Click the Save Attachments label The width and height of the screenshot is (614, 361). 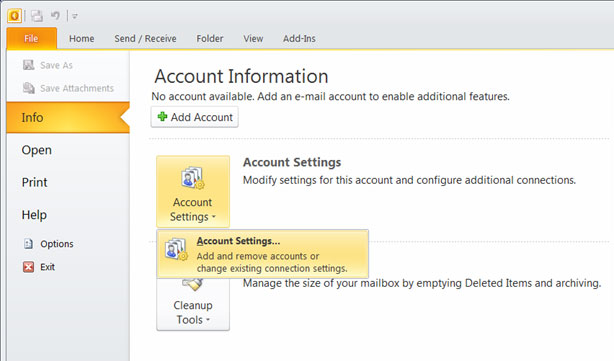pos(77,88)
